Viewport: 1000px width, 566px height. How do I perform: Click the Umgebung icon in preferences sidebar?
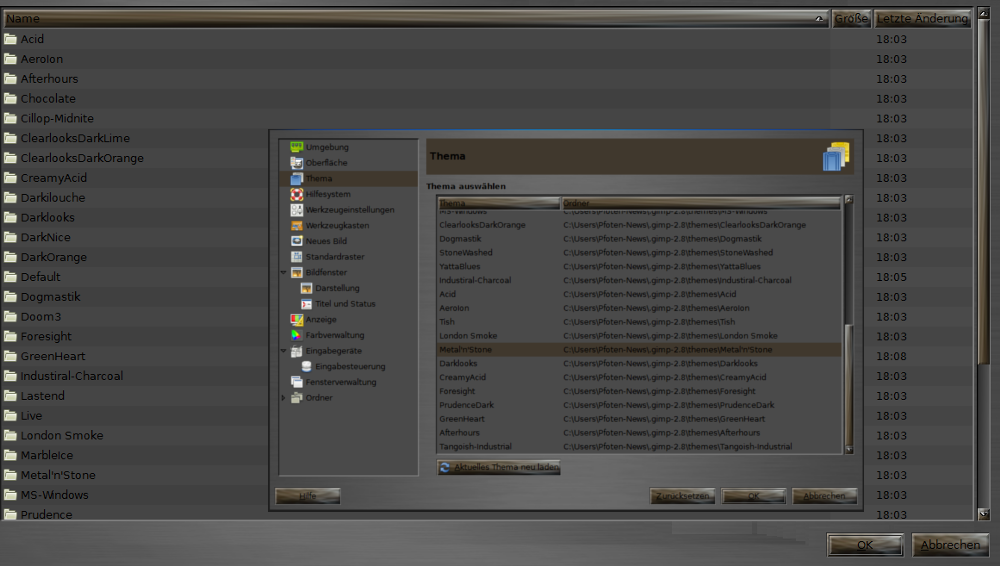(296, 147)
